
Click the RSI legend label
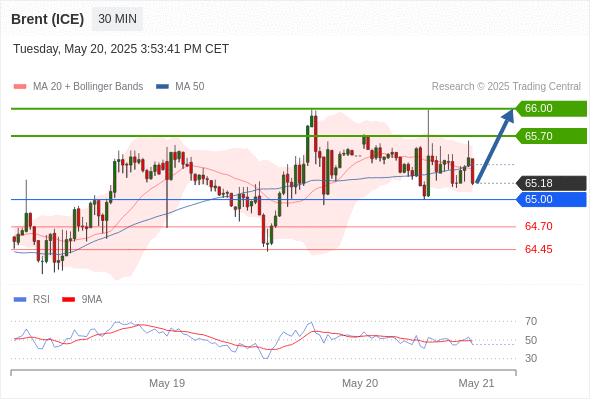pyautogui.click(x=41, y=300)
